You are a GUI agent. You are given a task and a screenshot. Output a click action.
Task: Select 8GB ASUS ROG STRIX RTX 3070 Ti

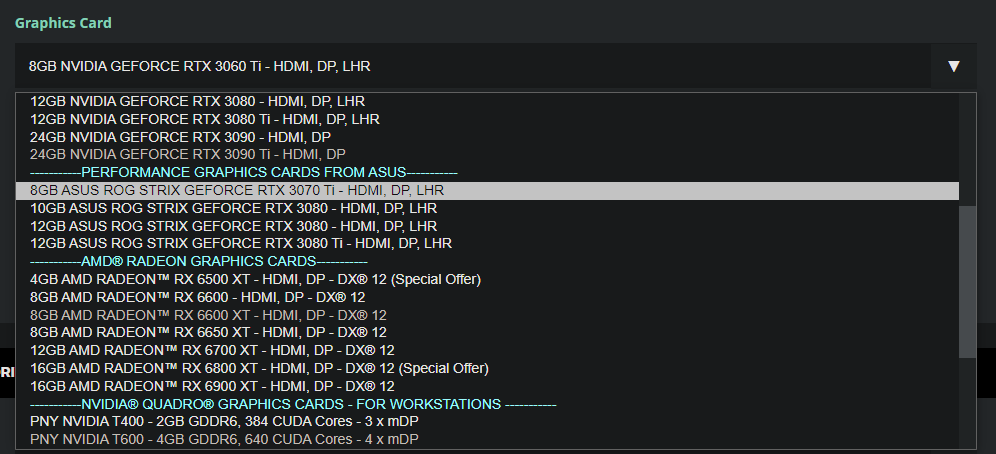point(487,190)
